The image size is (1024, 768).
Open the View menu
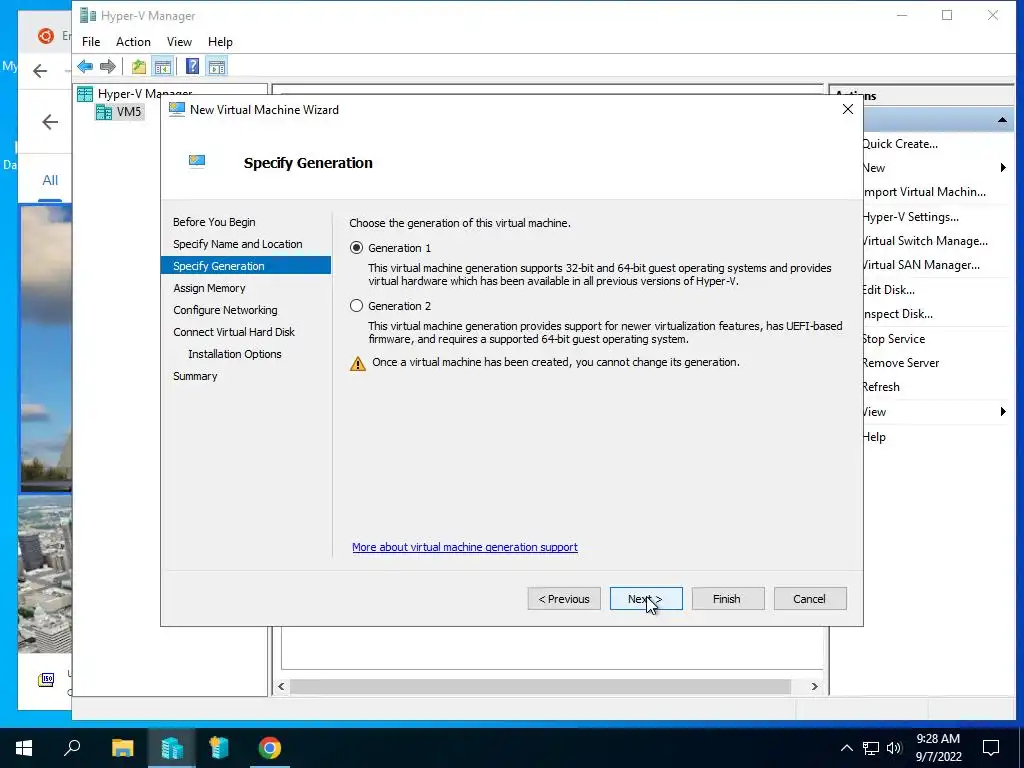pos(179,42)
